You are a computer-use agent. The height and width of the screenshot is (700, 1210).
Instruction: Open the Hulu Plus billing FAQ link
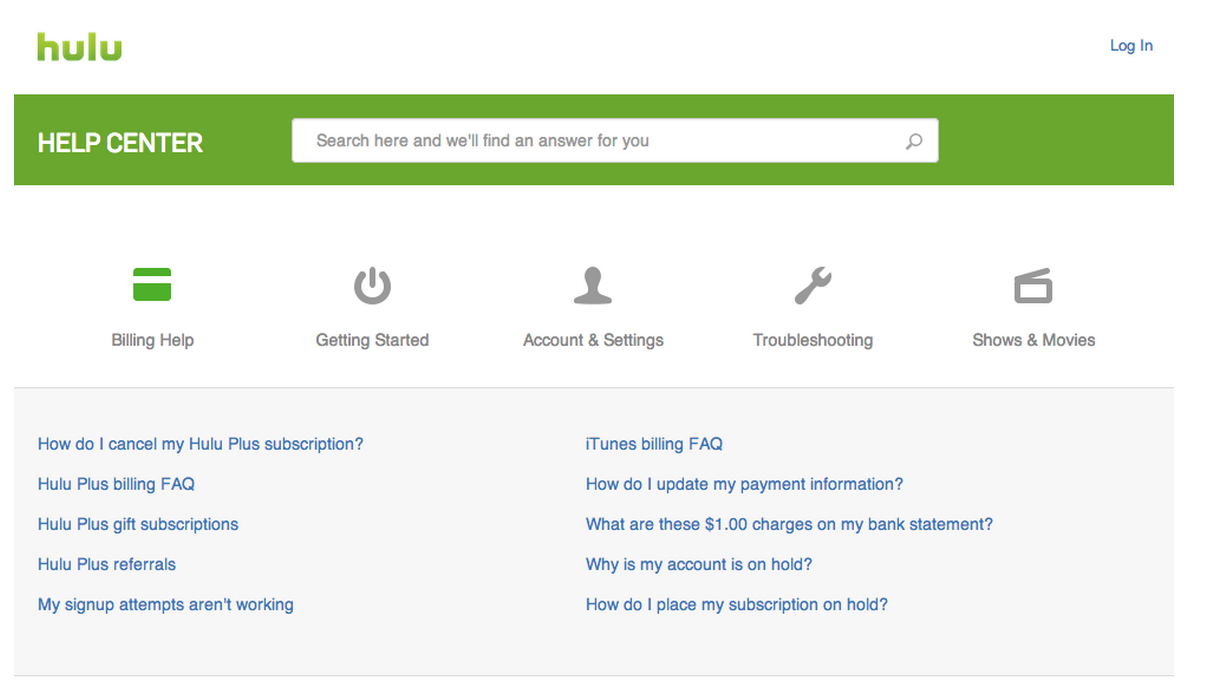116,484
